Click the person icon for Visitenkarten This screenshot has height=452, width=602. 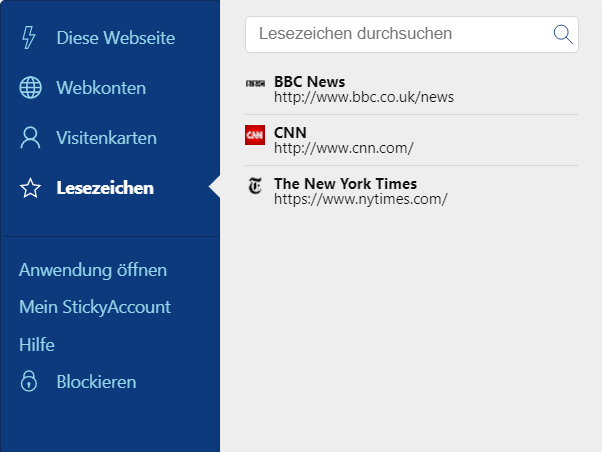tap(30, 137)
